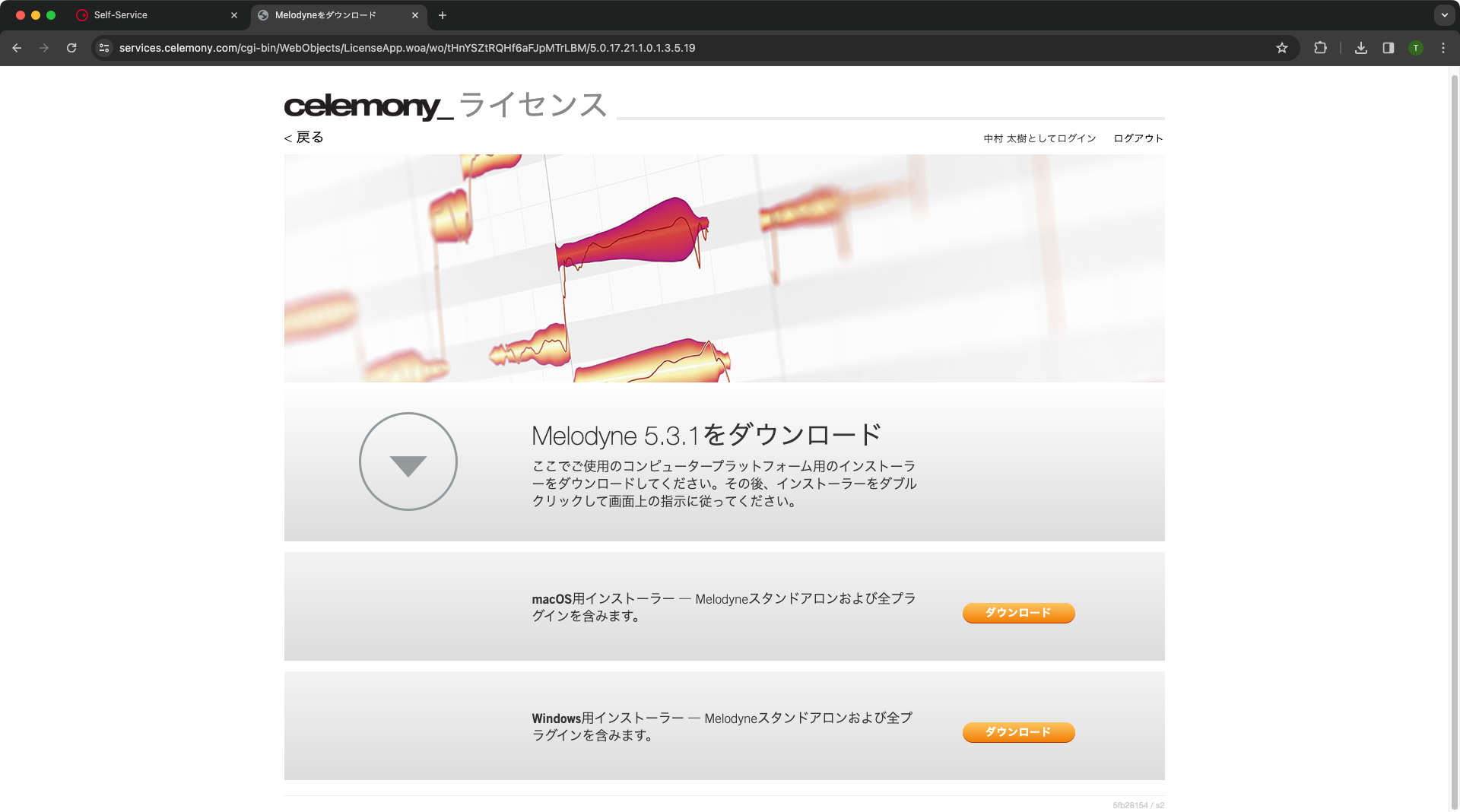Click the ログアウト logout link
Viewport: 1460px width, 812px height.
pyautogui.click(x=1138, y=138)
